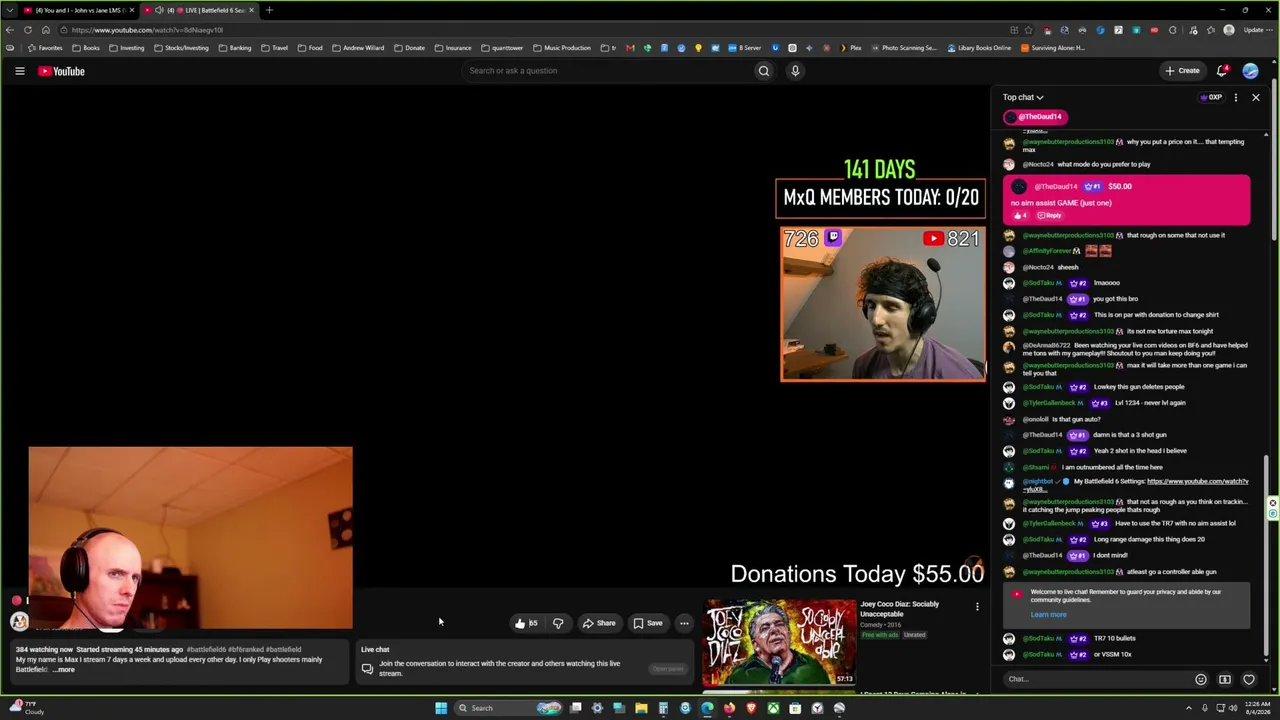Go to the browser home page
This screenshot has height=720, width=1280.
click(45, 30)
